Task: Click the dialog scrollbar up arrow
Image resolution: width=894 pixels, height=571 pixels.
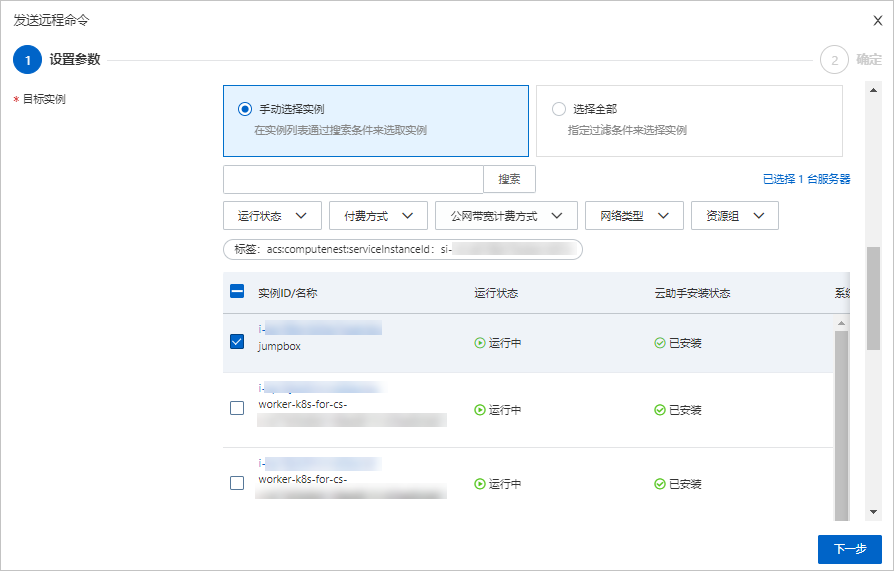Action: tap(873, 90)
